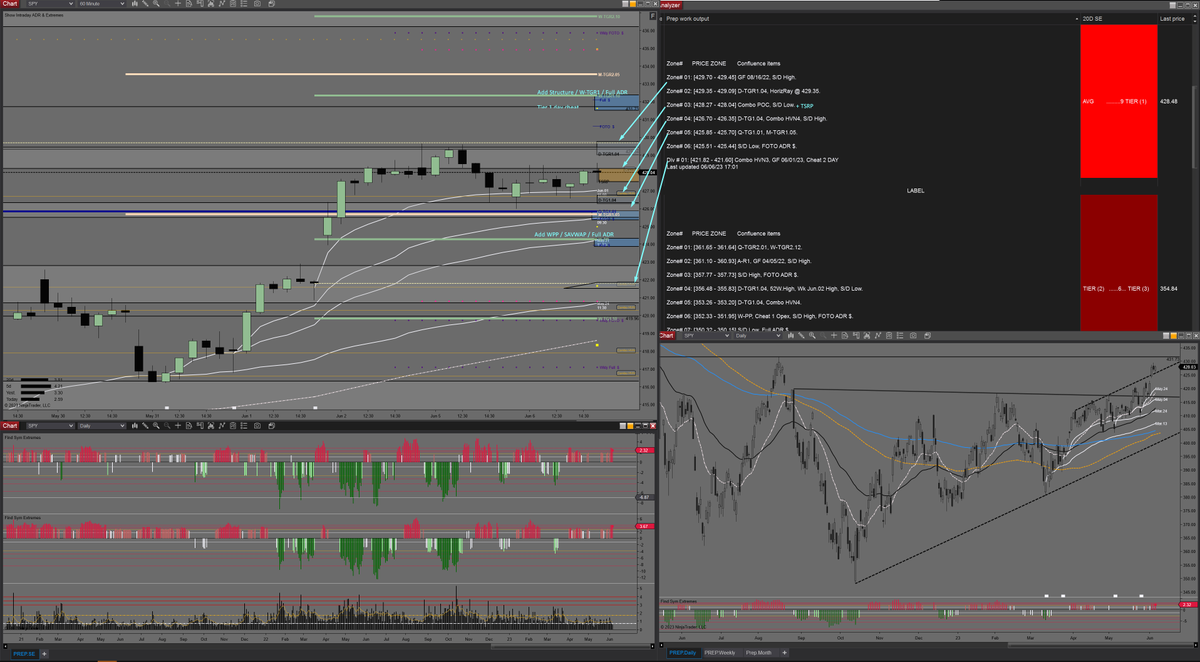Toggle Chart Trader on 60 Minute chart
1200x662 pixels.
point(200,4)
